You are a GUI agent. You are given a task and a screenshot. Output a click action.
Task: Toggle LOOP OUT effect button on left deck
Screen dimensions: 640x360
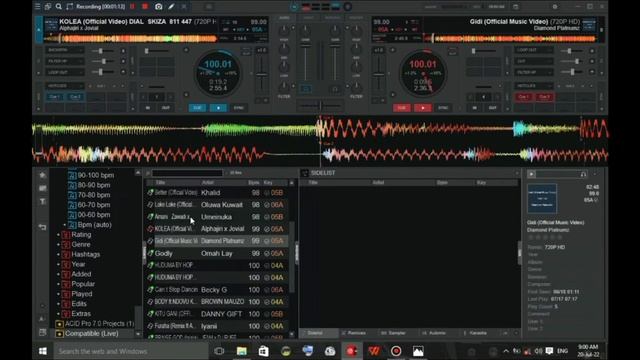coord(123,72)
